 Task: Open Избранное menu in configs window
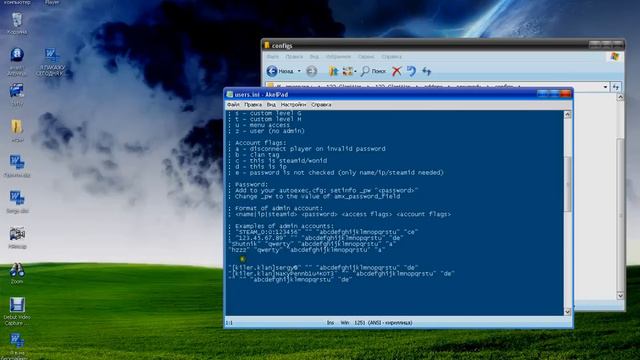[338, 57]
